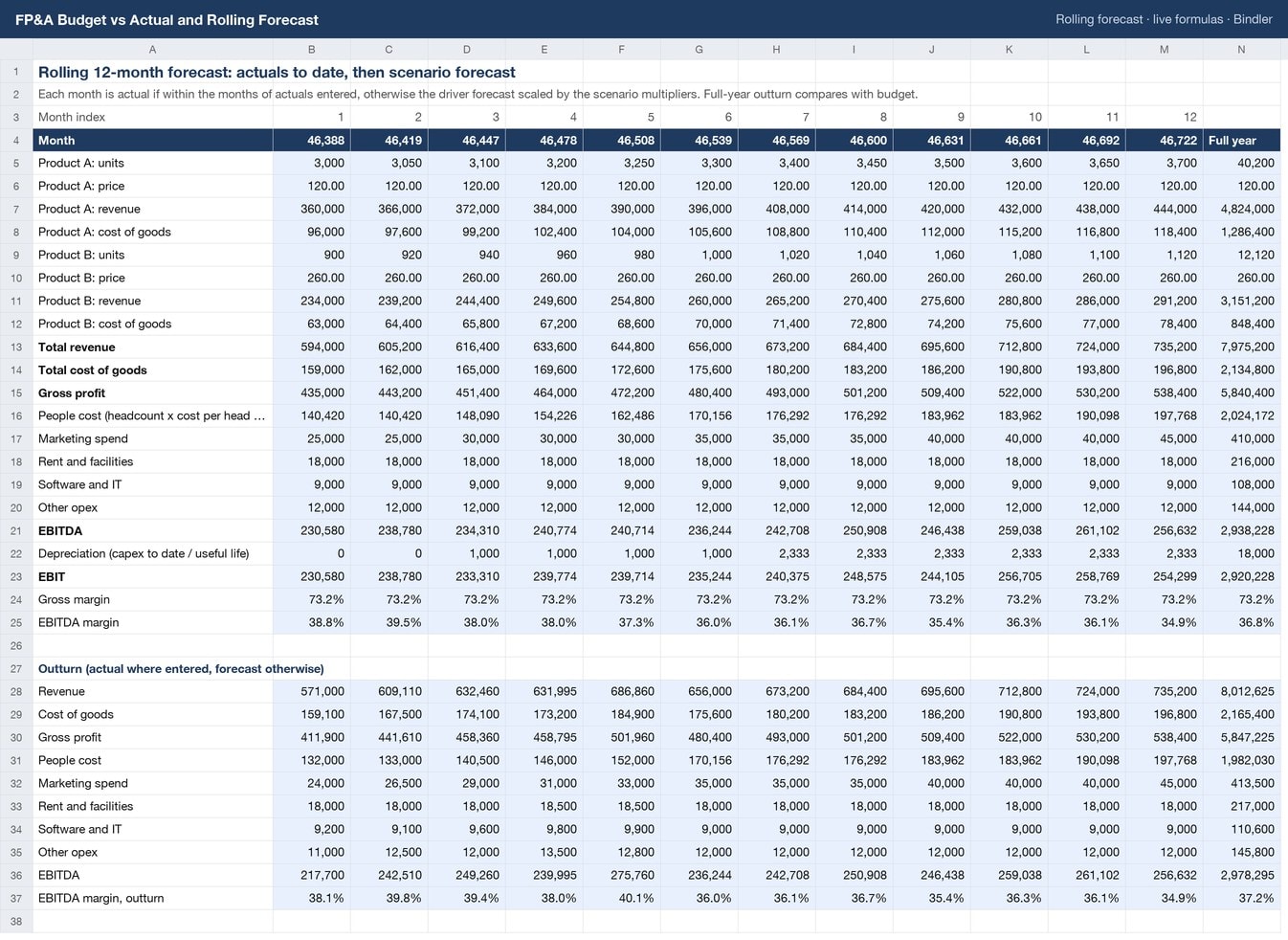1288x940 pixels.
Task: Click the FP&A Budget vs Actual title
Action: pos(167,19)
